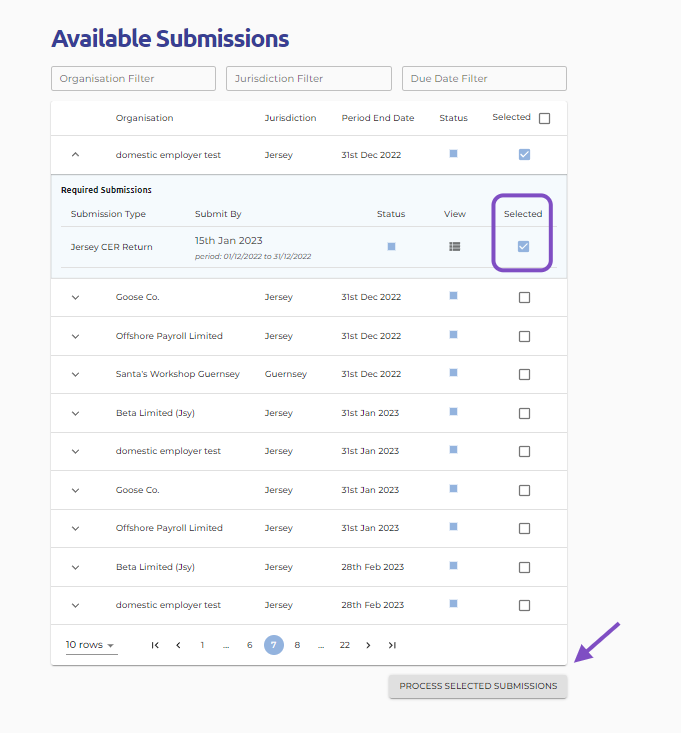Click status square for Jersey CER Return
This screenshot has width=681, height=733.
pos(392,246)
